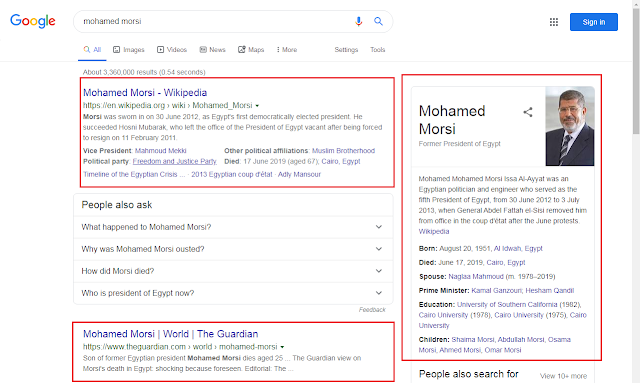Open the Ahmed Morsi link
Image resolution: width=640 pixels, height=383 pixels.
point(460,350)
